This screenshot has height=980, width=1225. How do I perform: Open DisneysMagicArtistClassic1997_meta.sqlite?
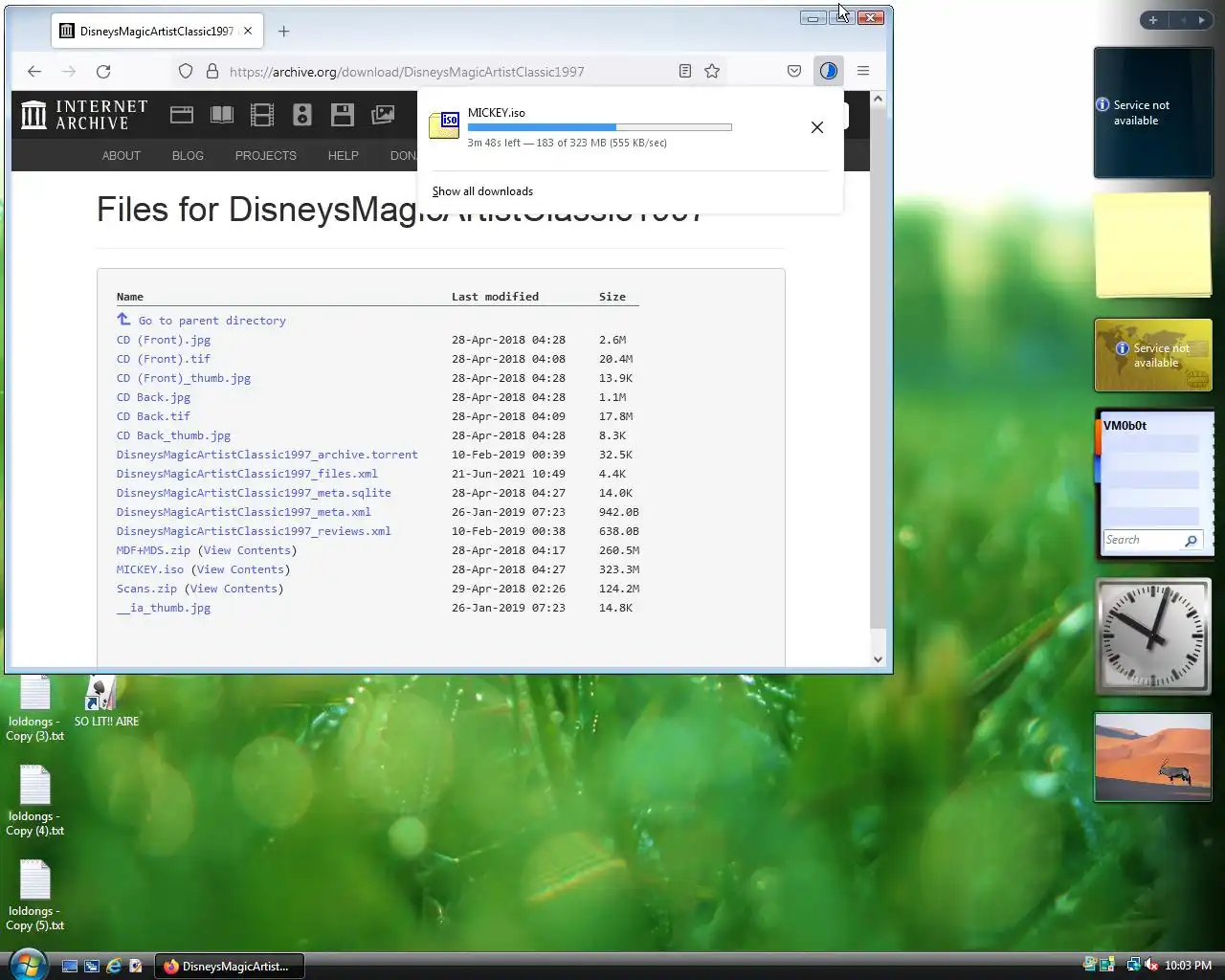click(254, 493)
